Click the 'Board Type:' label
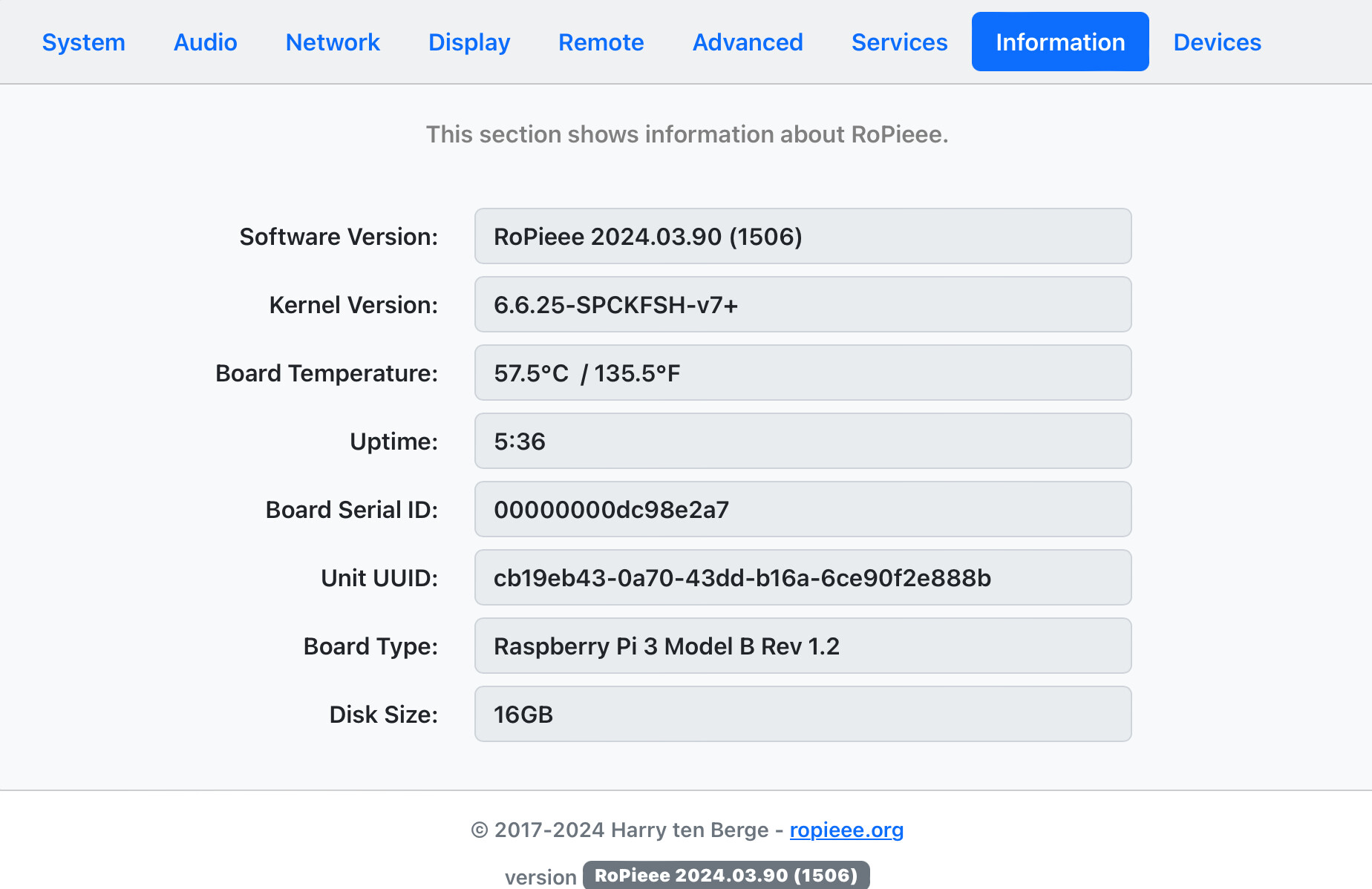Viewport: 1372px width, 889px height. [370, 646]
